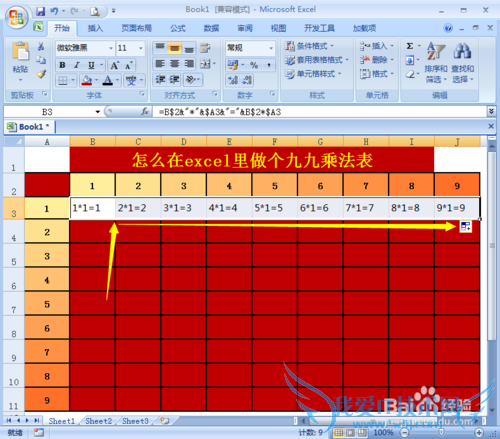Click 查找和选择 find and select

tap(463, 62)
